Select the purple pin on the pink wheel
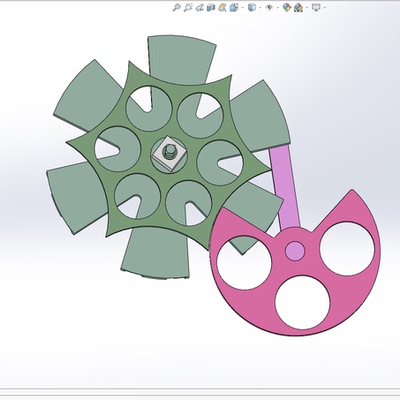The height and width of the screenshot is (400, 400). (x=295, y=250)
